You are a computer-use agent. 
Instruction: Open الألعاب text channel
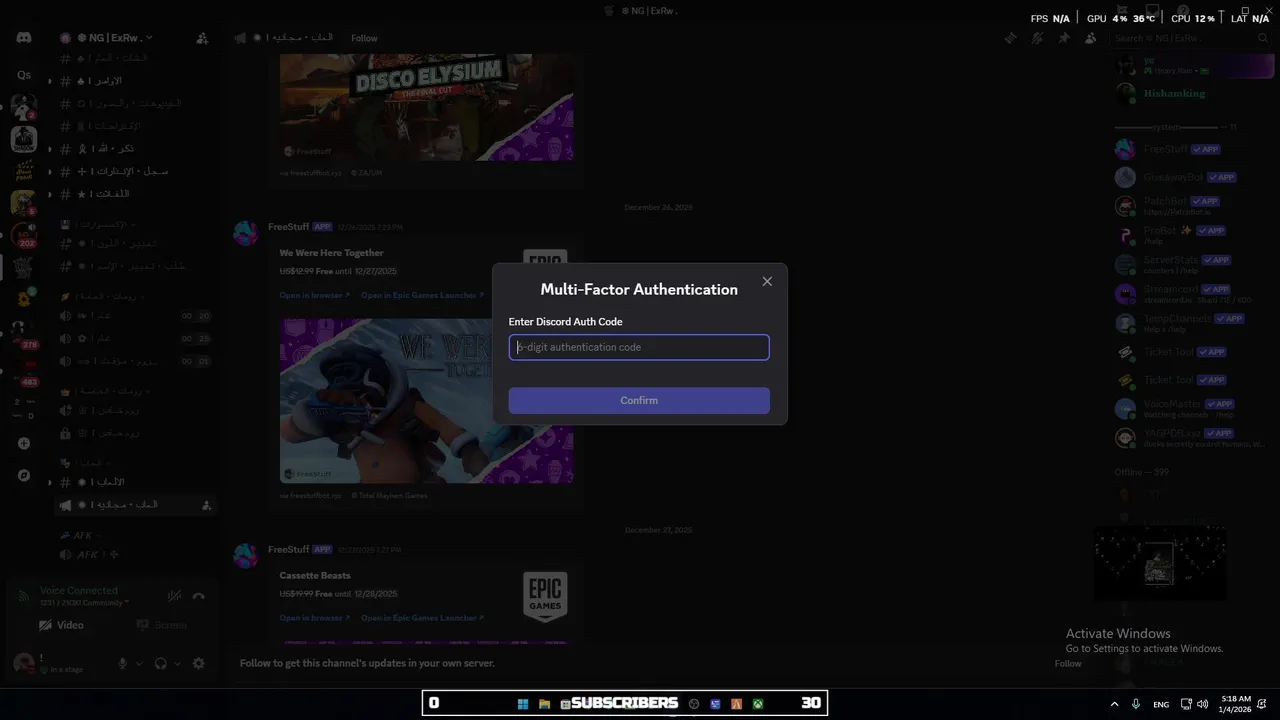coord(135,482)
